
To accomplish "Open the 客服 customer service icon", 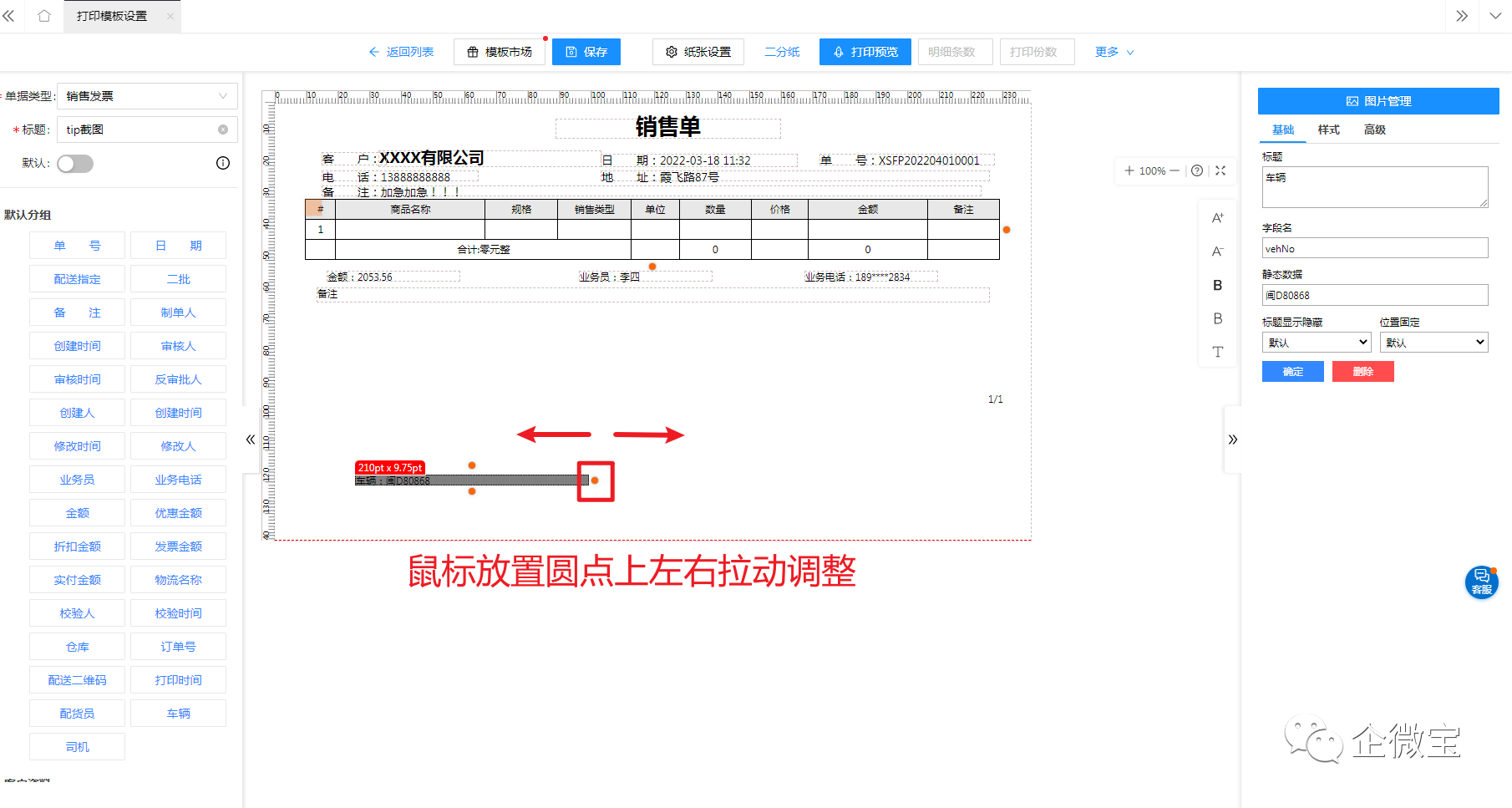I will pyautogui.click(x=1481, y=582).
